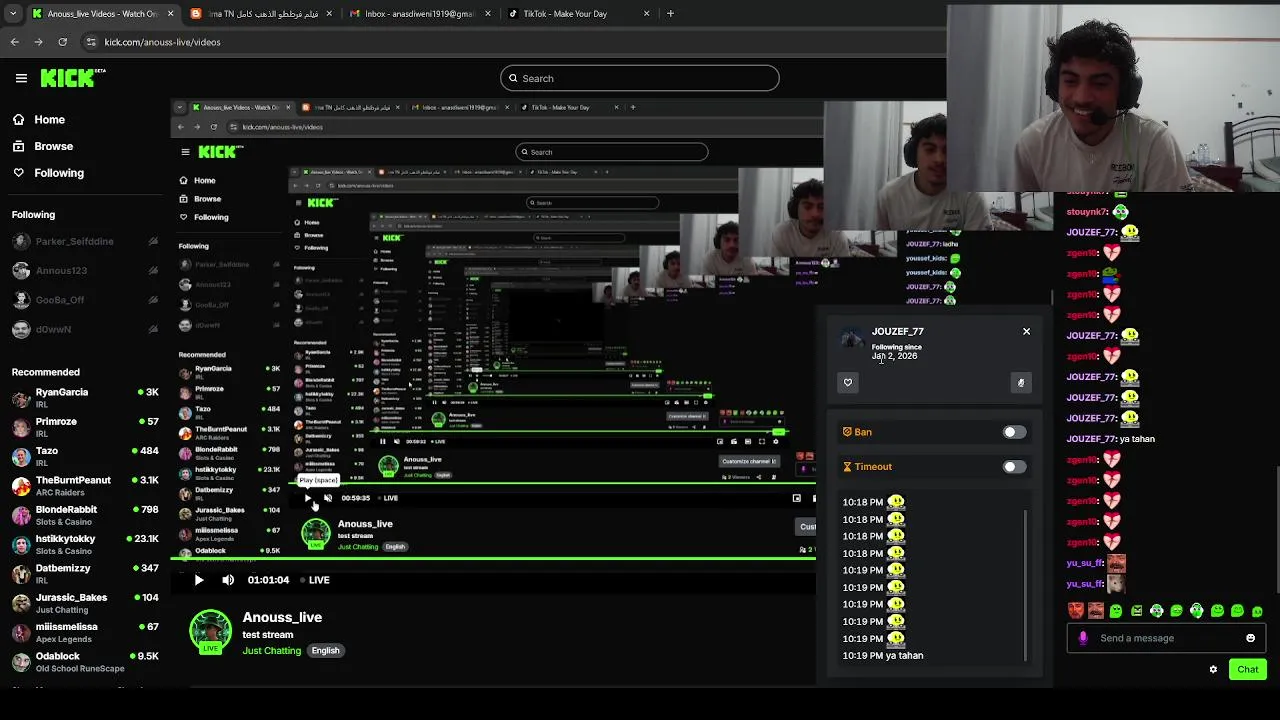
Task: Click the green KICK logo
Action: coord(73,78)
